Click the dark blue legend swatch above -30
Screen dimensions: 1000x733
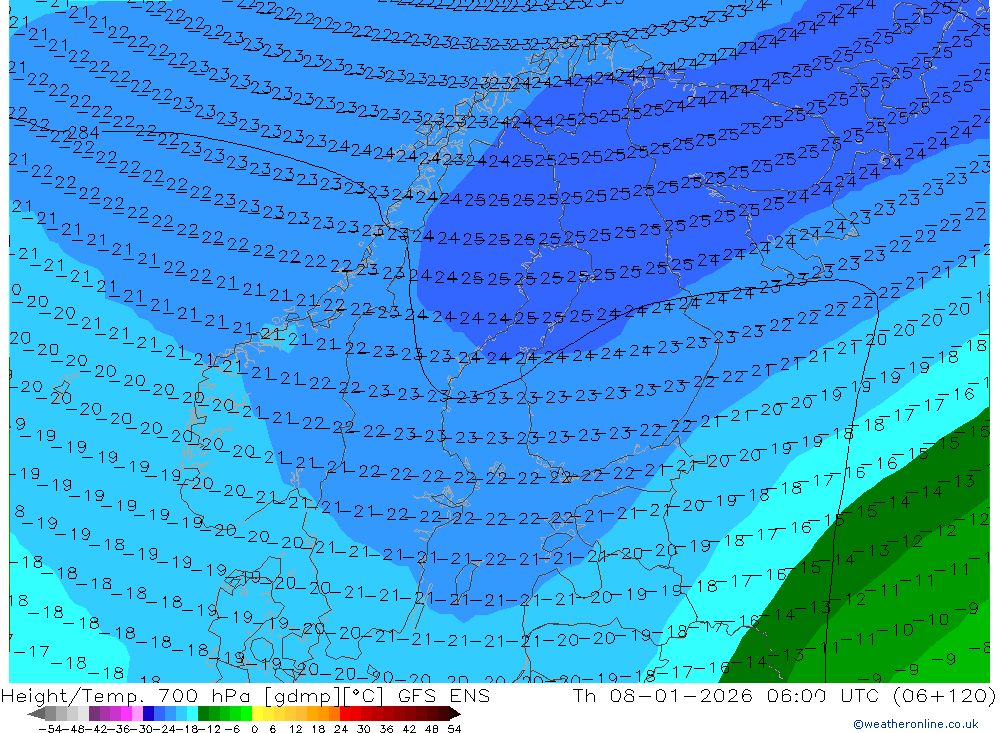[x=149, y=713]
